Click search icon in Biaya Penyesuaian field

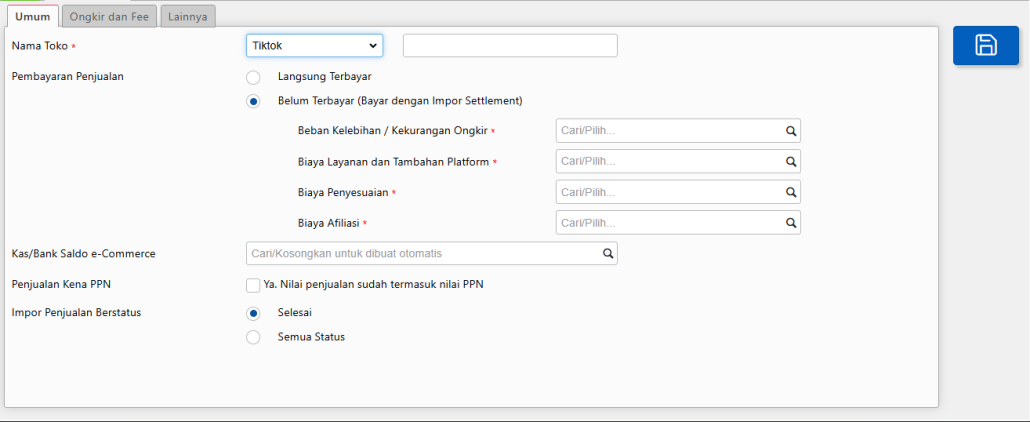(789, 192)
